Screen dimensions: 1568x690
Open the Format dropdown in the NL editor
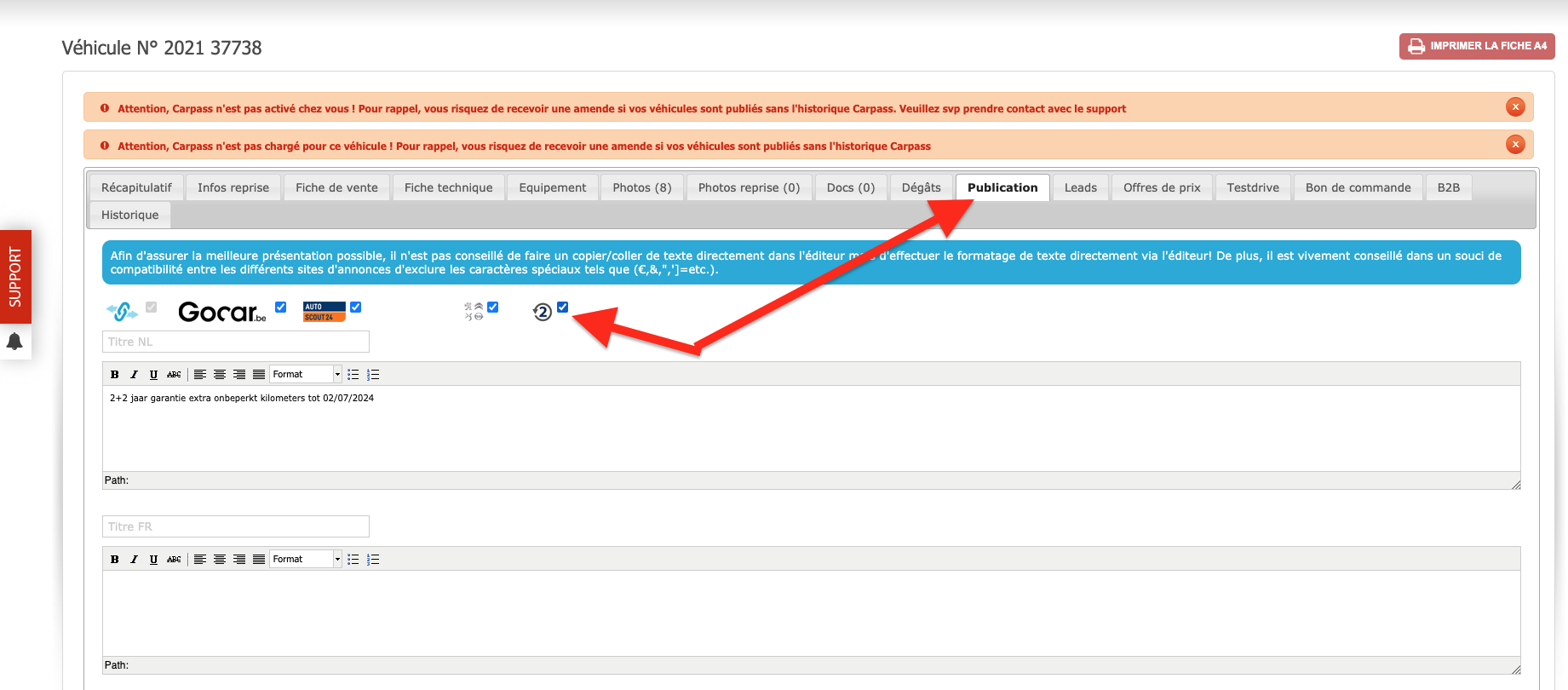pos(306,374)
